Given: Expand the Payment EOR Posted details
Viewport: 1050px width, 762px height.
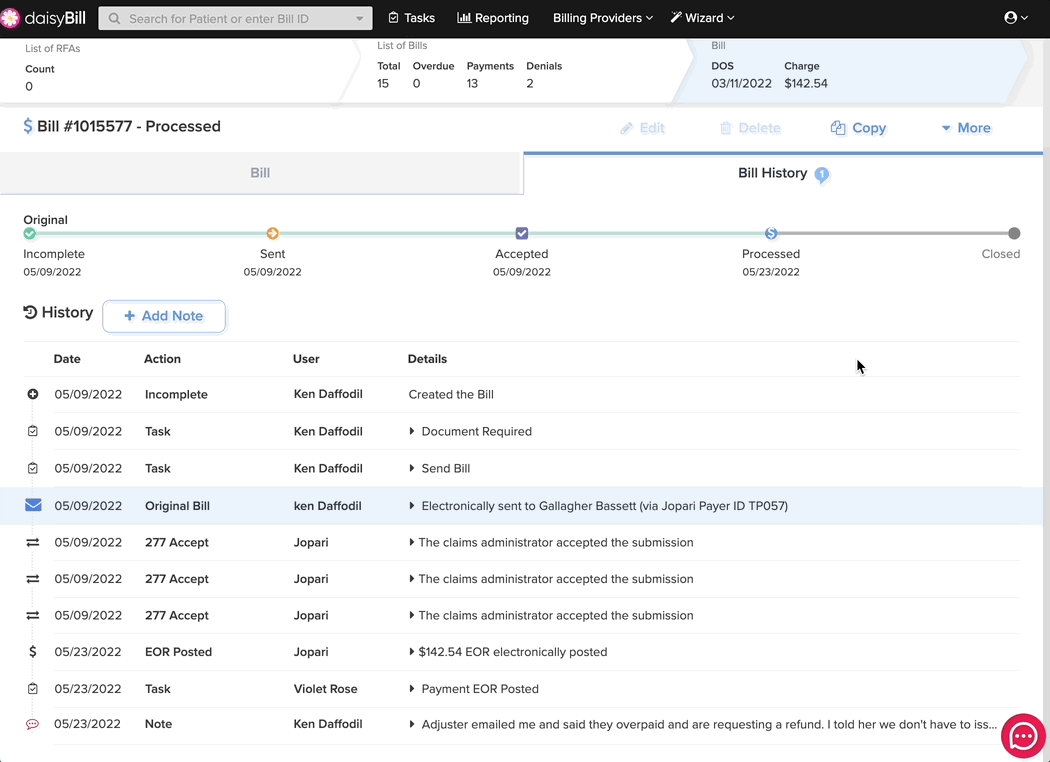Looking at the screenshot, I should (412, 688).
